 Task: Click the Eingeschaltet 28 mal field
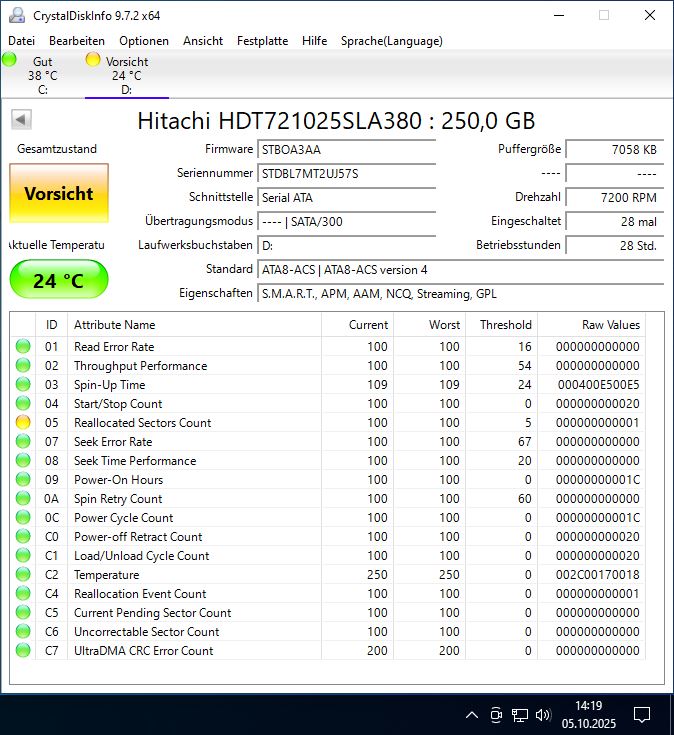click(614, 221)
